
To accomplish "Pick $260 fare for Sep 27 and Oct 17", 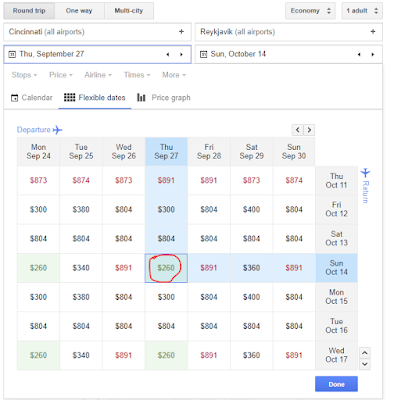I will tap(166, 355).
